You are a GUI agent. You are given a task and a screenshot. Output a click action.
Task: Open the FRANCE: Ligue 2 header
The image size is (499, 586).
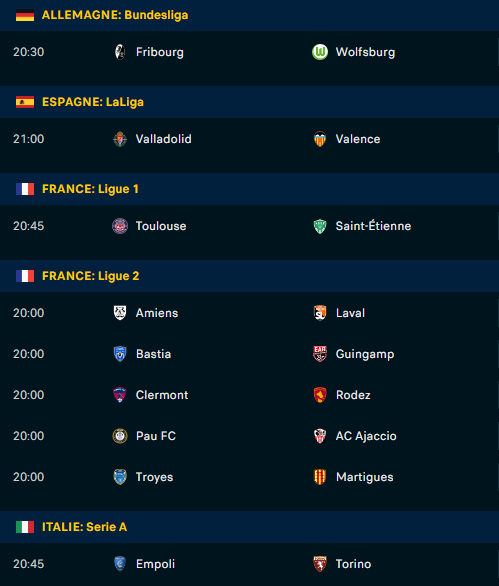[x=249, y=276]
